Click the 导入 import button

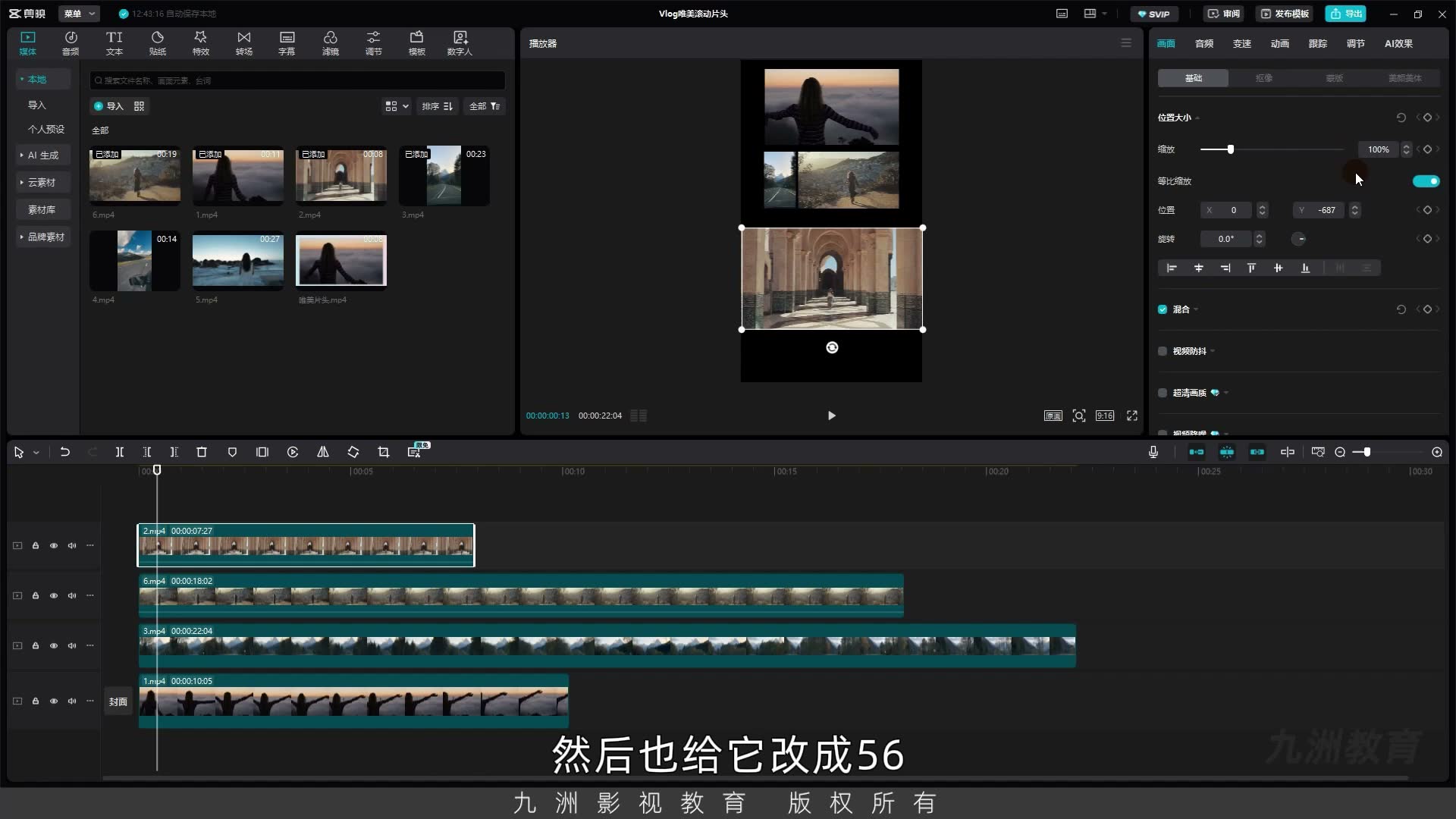pos(108,106)
